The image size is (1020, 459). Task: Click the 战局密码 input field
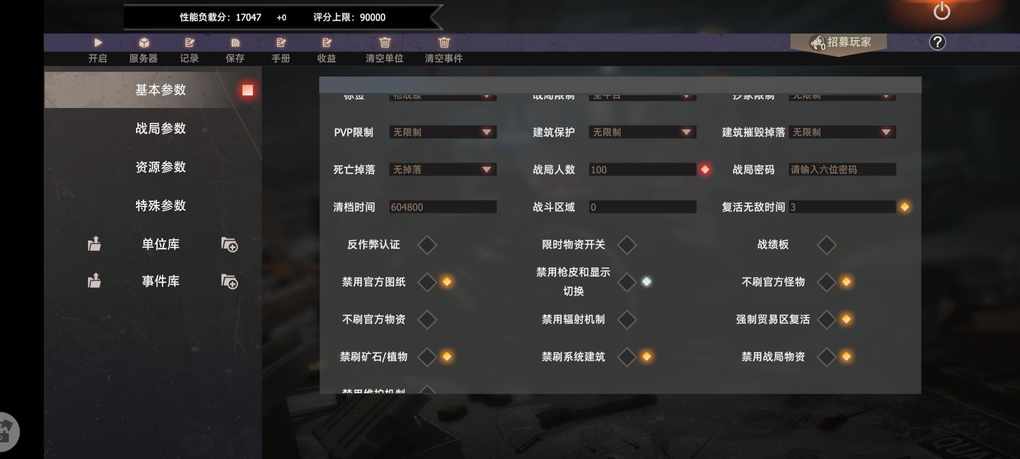coord(842,170)
